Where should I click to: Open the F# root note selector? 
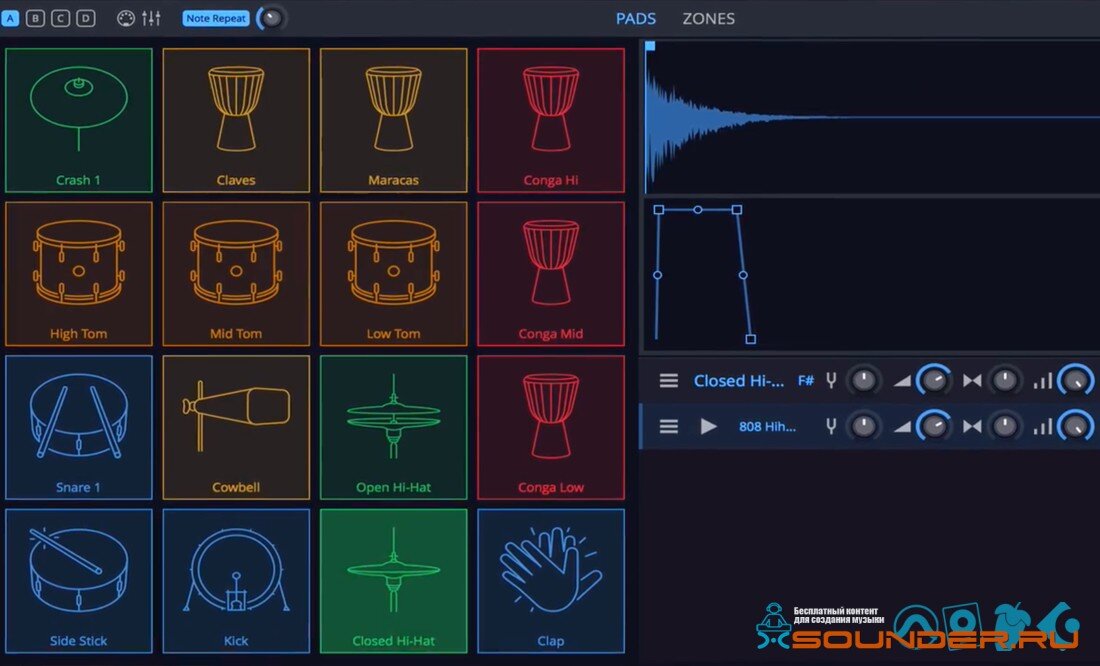(x=806, y=381)
